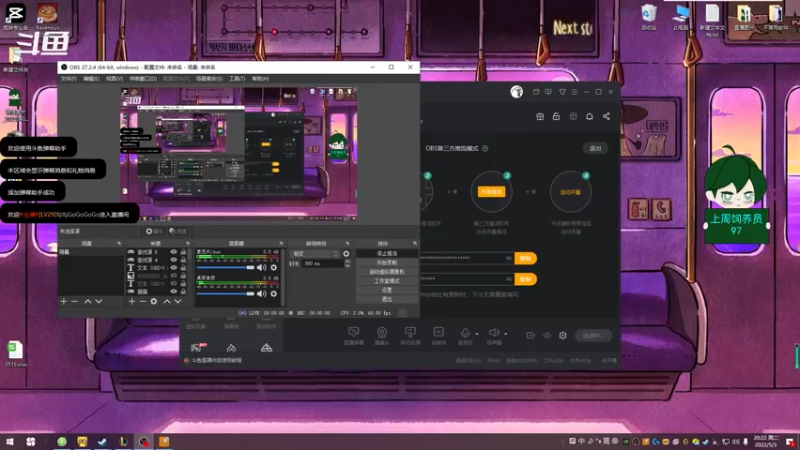Toggle lock on source row ending 5
The image size is (800, 450).
pos(183,252)
